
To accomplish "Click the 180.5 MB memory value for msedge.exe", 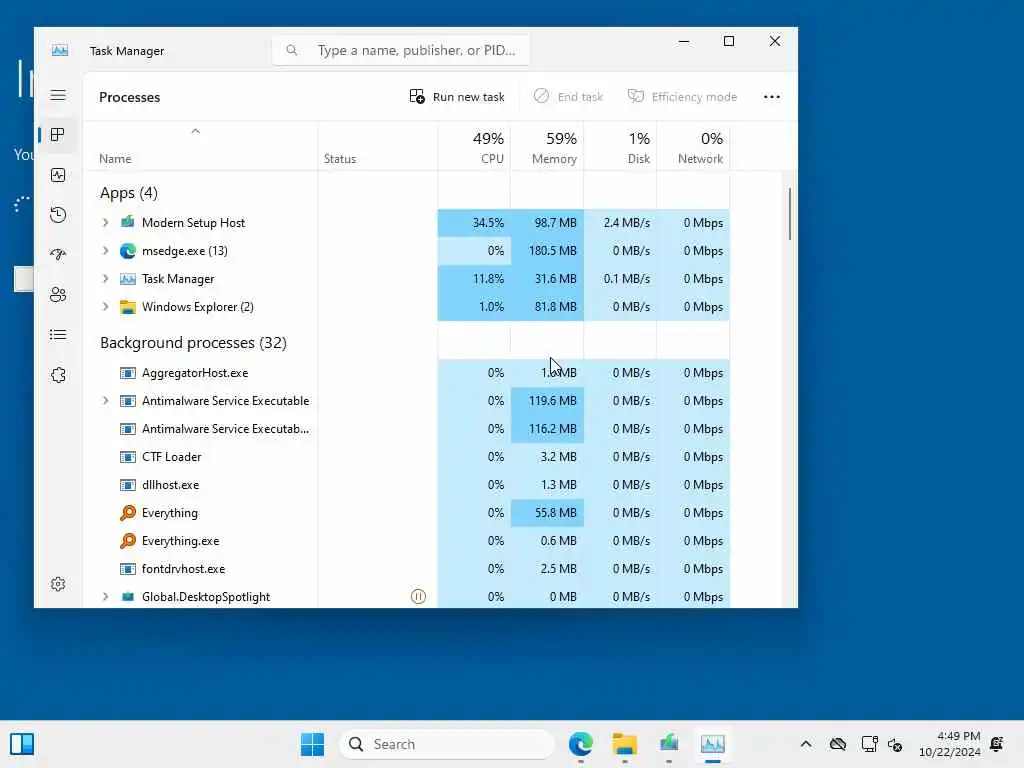I will [x=552, y=251].
